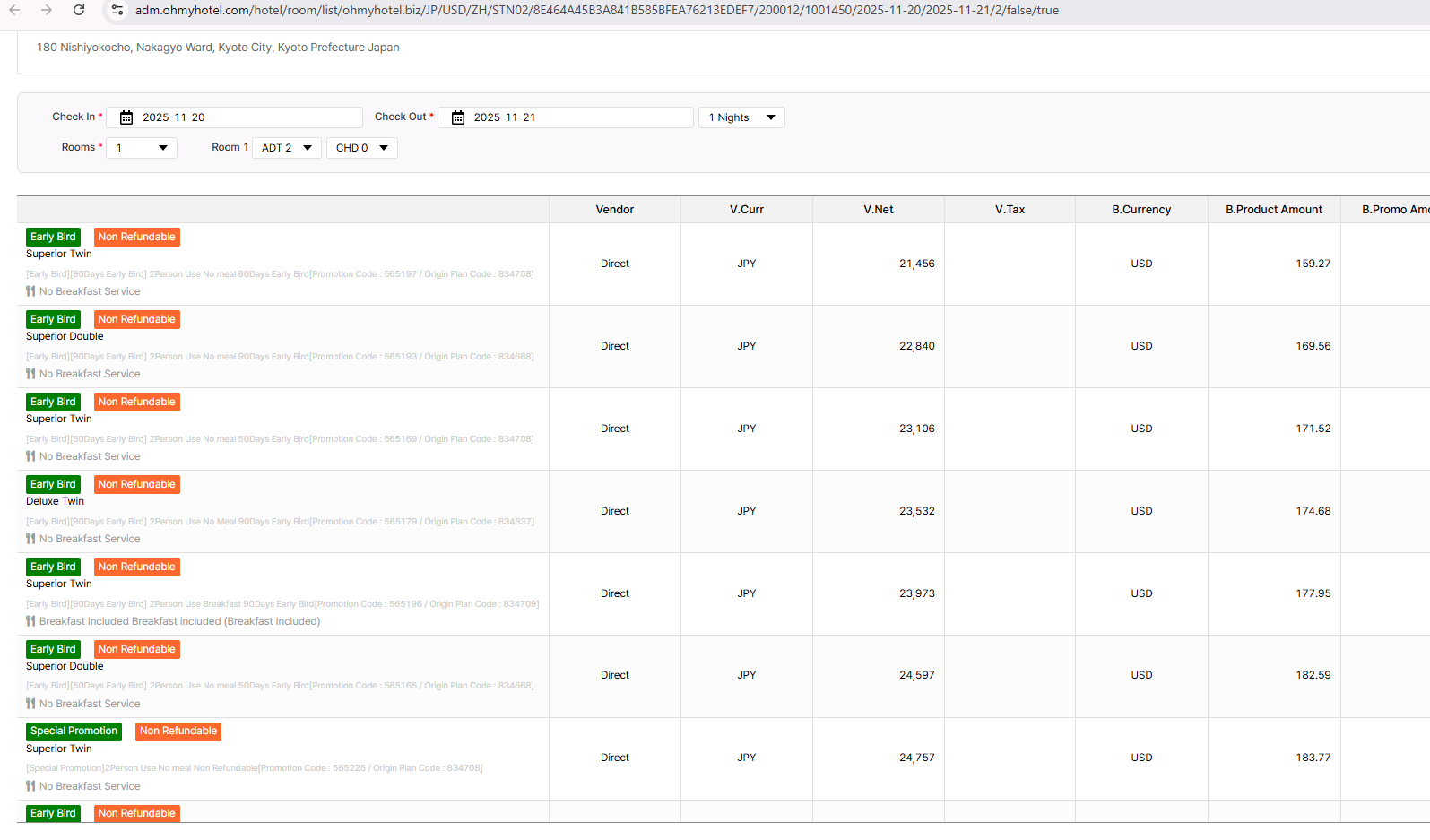Image resolution: width=1430 pixels, height=840 pixels.
Task: Open the CHD 0 children dropdown
Action: pos(361,148)
